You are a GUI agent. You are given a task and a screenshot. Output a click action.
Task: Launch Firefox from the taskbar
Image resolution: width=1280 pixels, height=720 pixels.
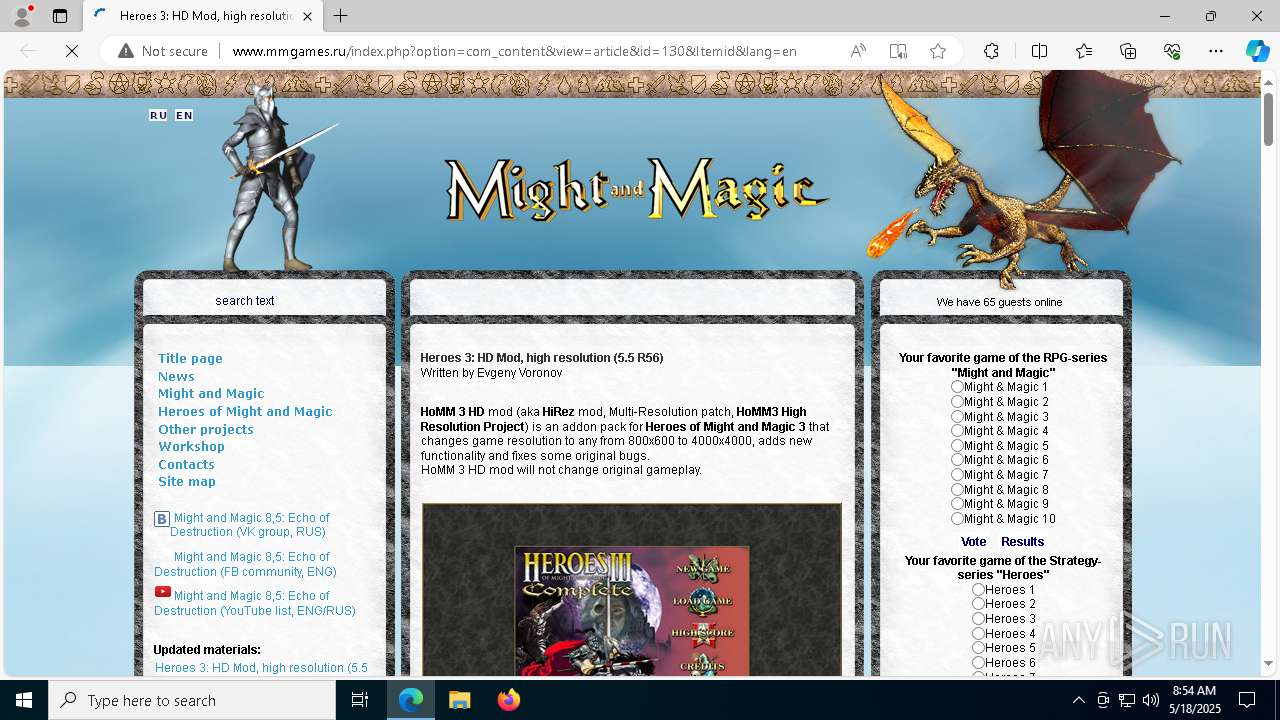point(508,700)
